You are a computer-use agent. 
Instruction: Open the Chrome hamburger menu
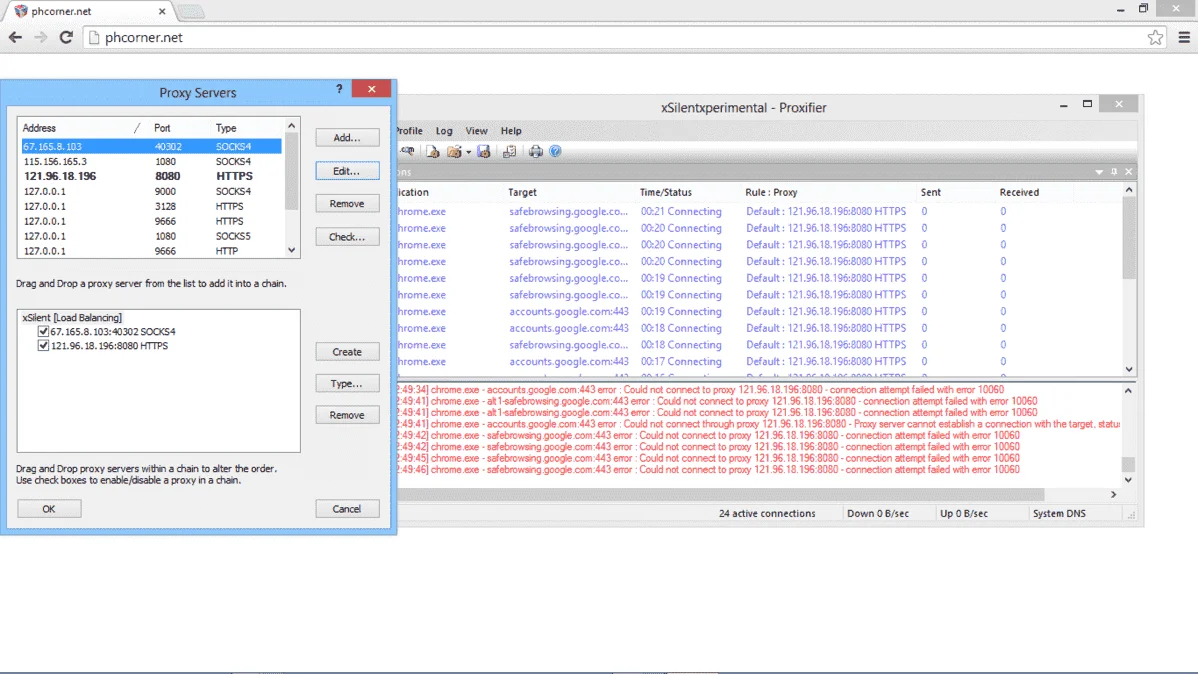coord(1184,37)
